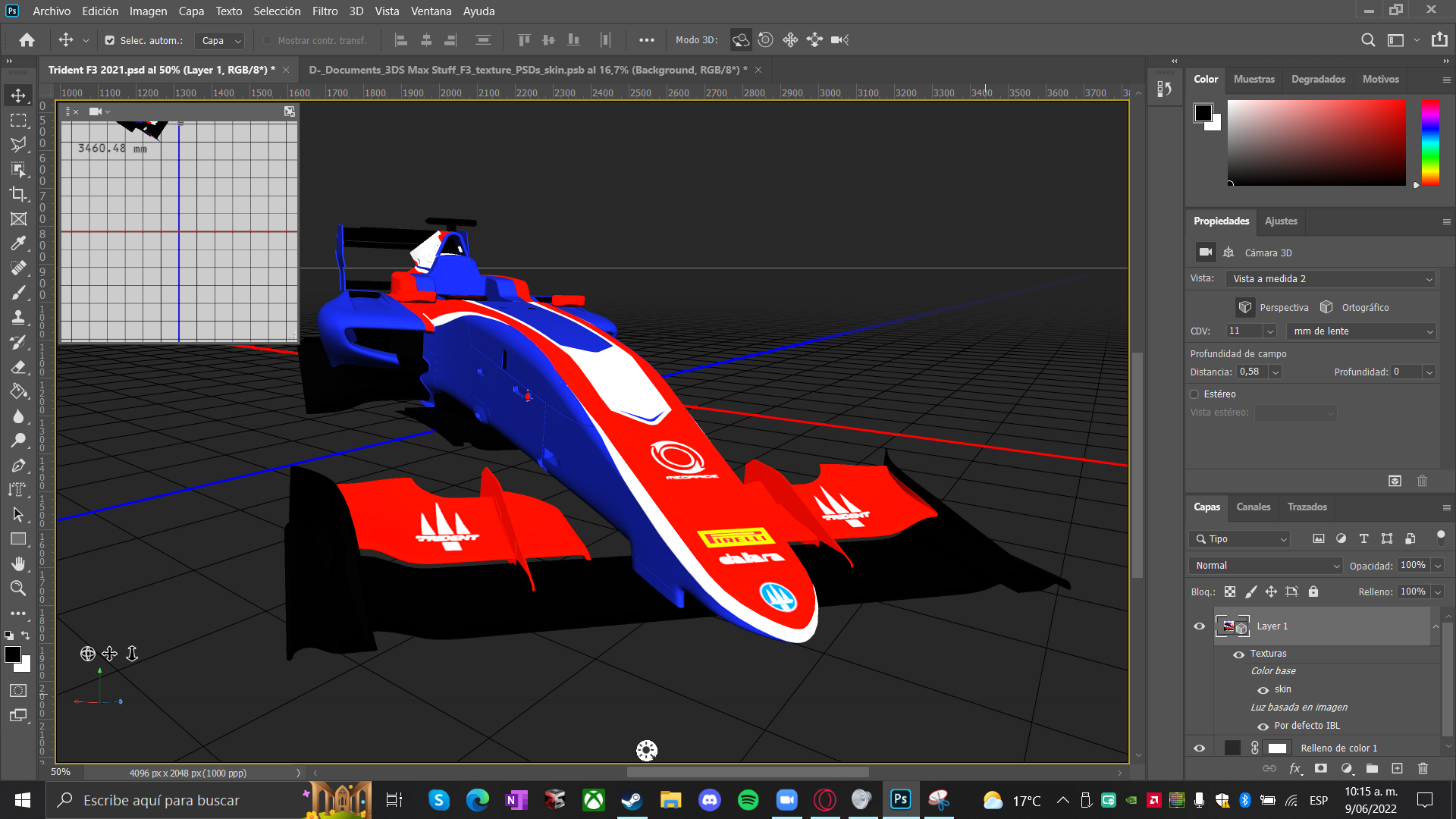The height and width of the screenshot is (819, 1456).
Task: Delete layer trash button in Capas
Action: (1423, 768)
